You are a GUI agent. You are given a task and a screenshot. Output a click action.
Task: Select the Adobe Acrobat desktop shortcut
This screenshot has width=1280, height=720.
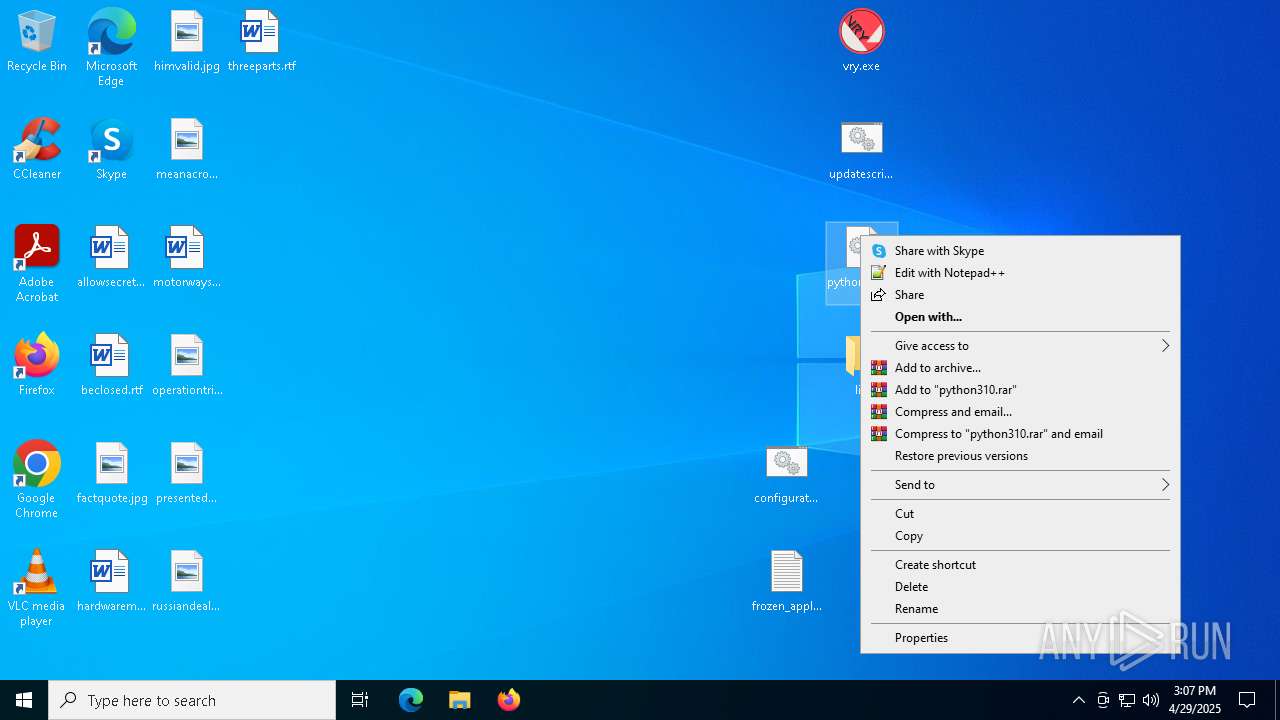point(37,264)
